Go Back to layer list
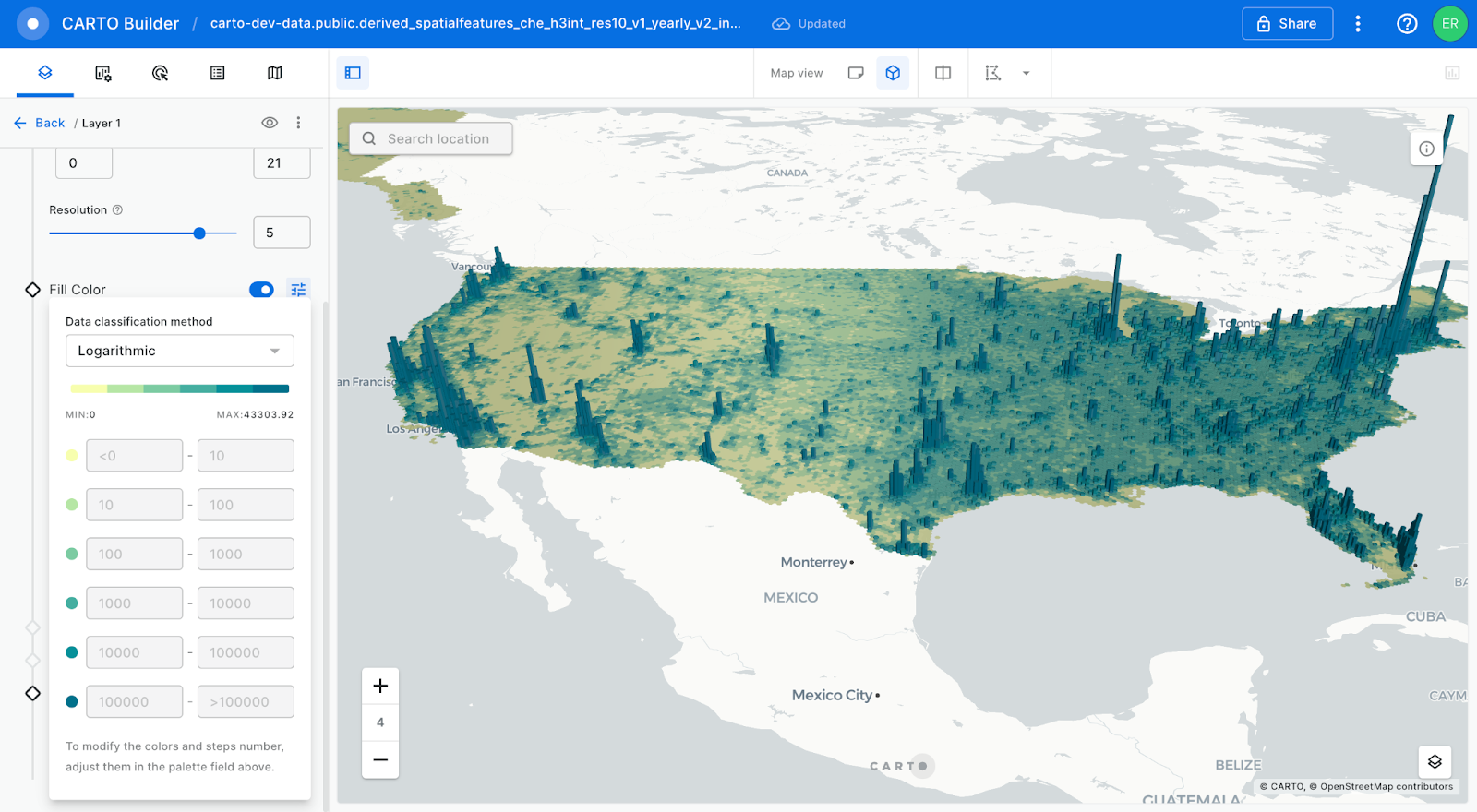 [x=40, y=123]
